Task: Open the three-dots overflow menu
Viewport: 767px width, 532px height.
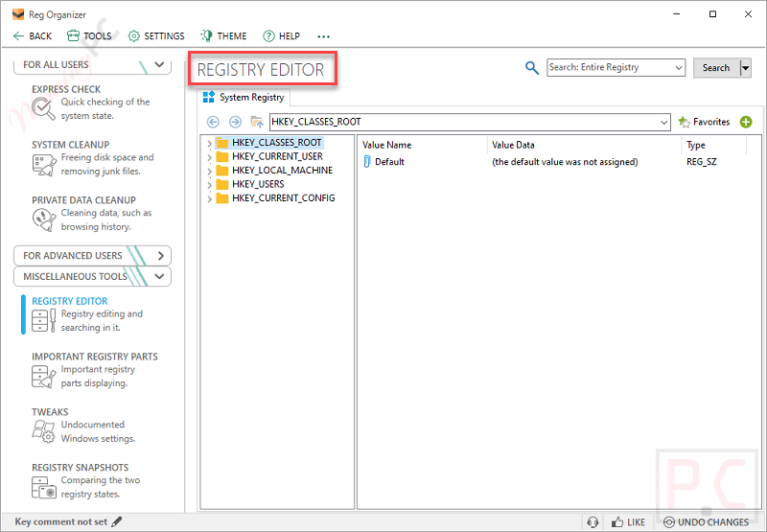Action: (x=323, y=37)
